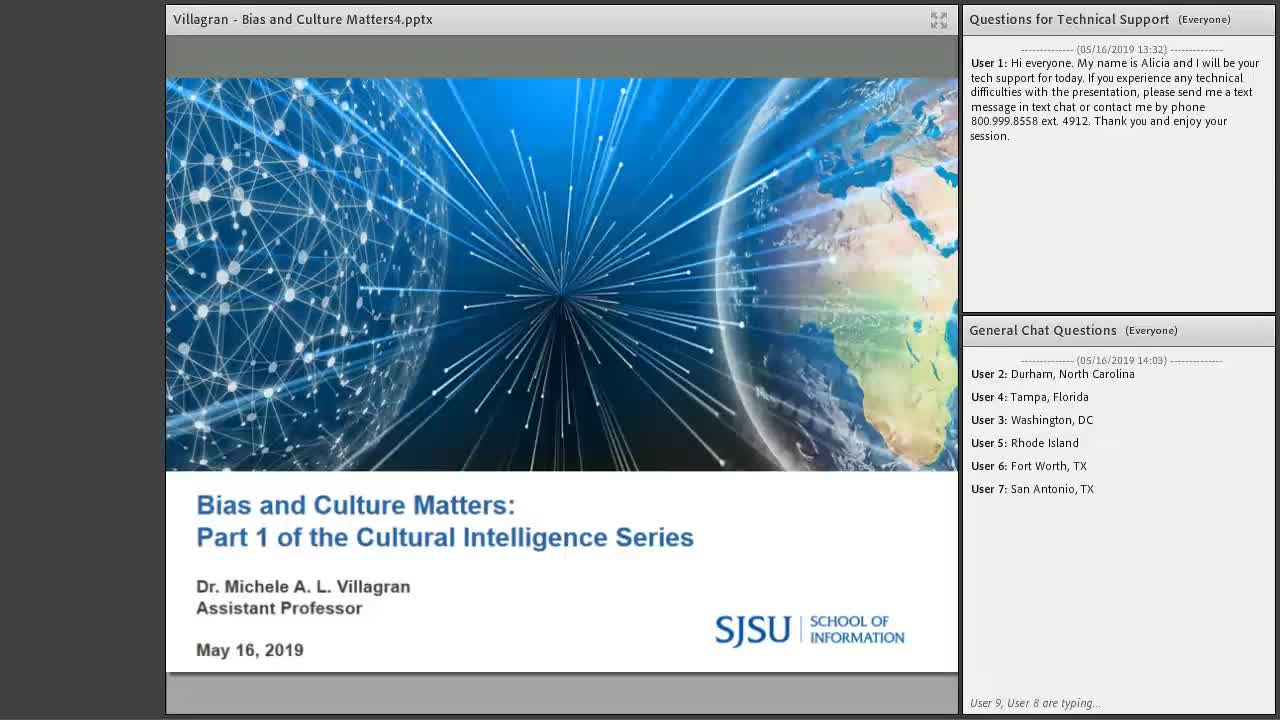
Task: Select User 1's tech support welcome message
Action: pyautogui.click(x=1115, y=99)
